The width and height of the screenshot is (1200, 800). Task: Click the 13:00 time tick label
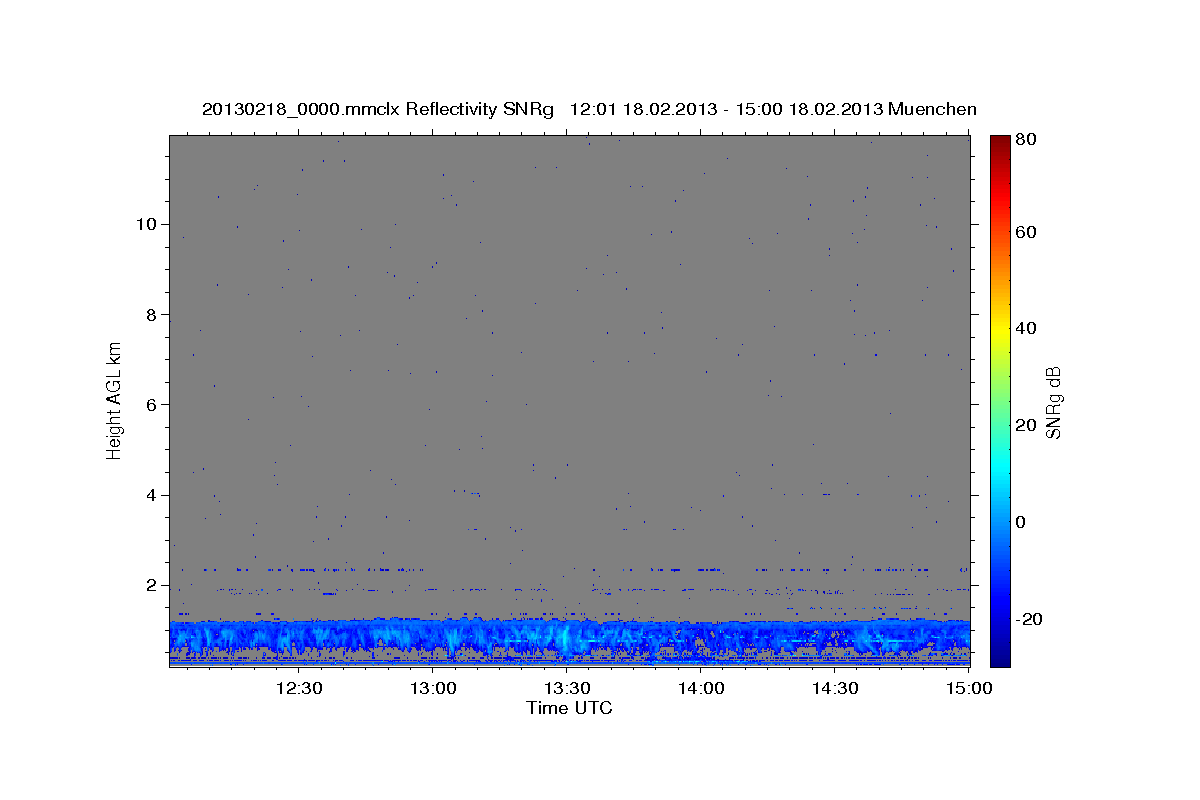[x=433, y=689]
